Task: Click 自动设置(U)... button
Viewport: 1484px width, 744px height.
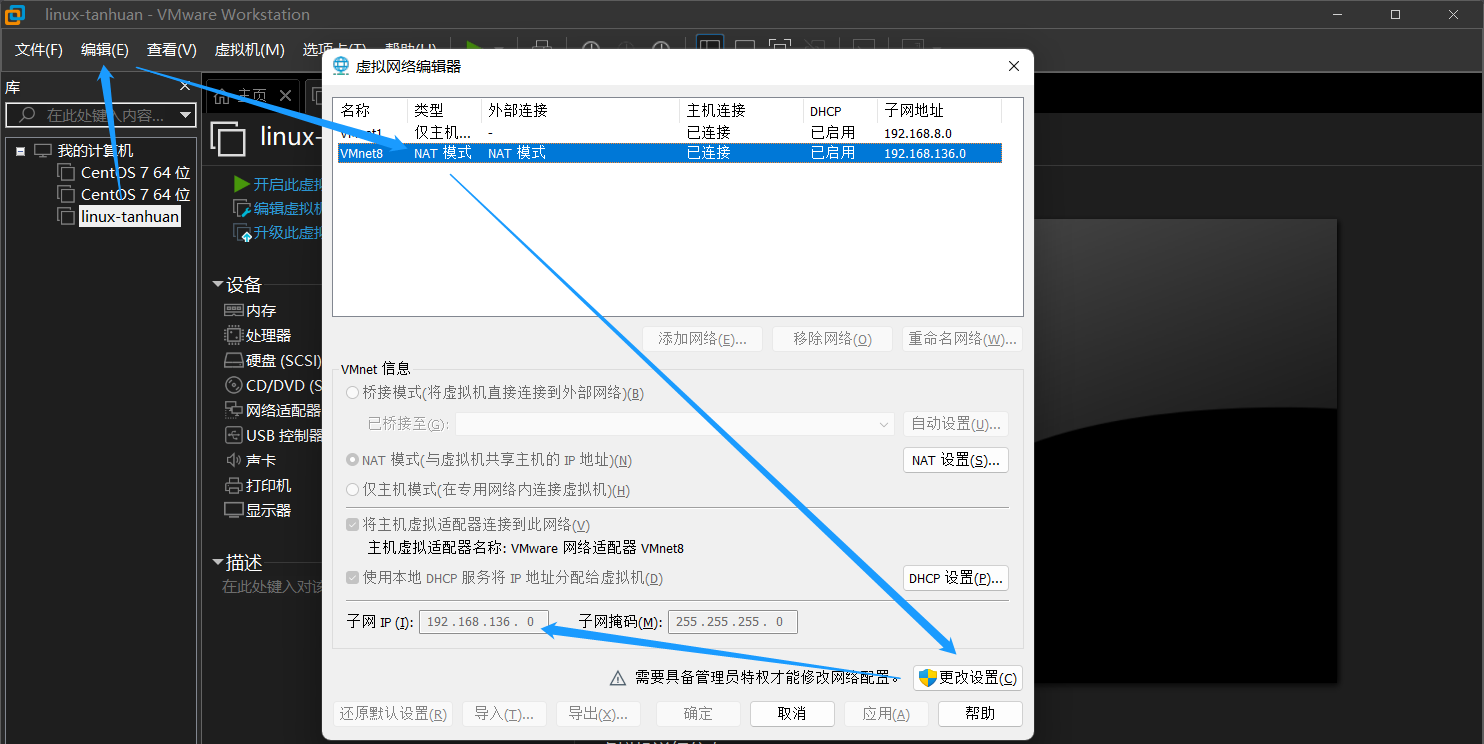Action: pos(955,424)
